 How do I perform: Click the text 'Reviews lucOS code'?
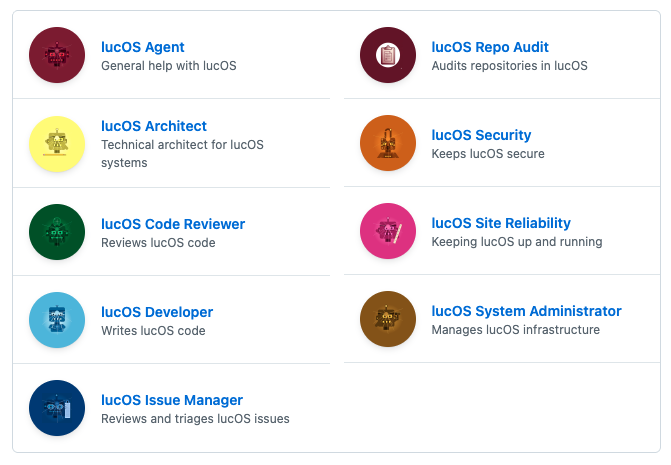point(158,243)
